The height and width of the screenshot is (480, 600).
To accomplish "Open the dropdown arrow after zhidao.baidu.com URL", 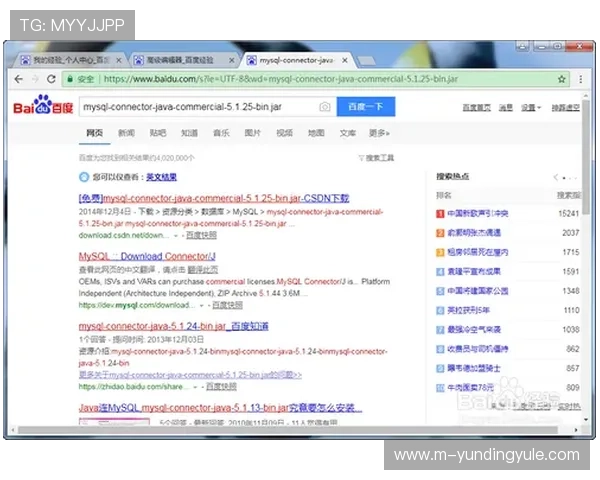I will click(195, 387).
